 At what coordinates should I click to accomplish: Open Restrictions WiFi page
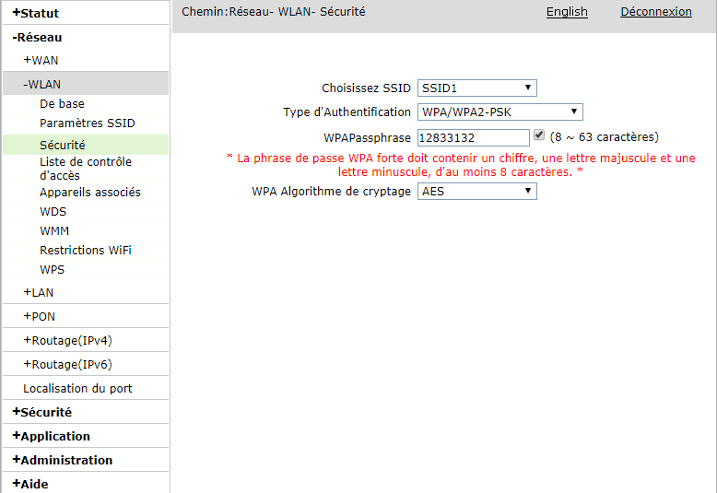click(x=85, y=250)
